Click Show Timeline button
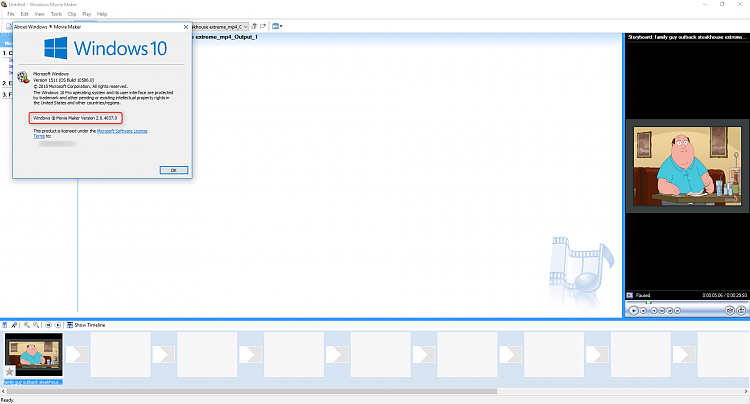750x404 pixels. 86,325
